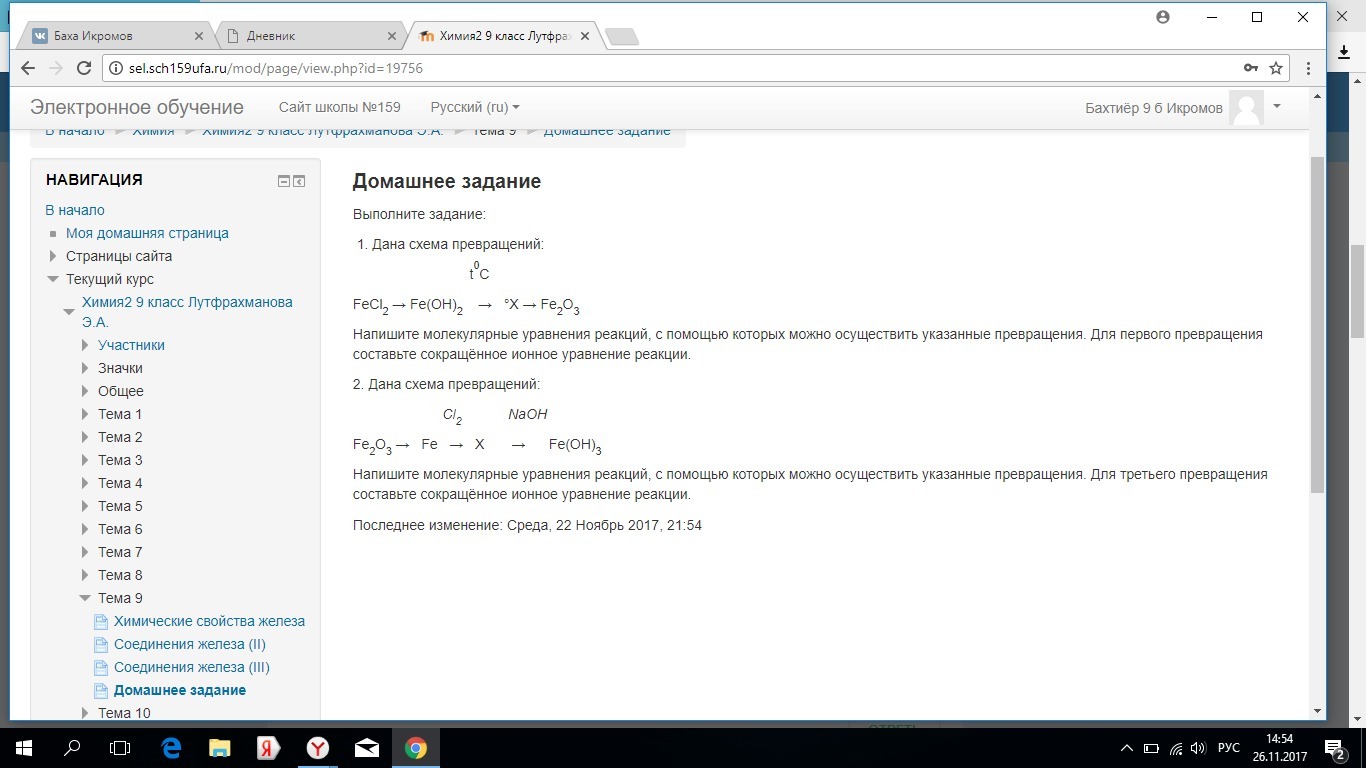
Task: Expand Тема 2 tree node
Action: 85,437
